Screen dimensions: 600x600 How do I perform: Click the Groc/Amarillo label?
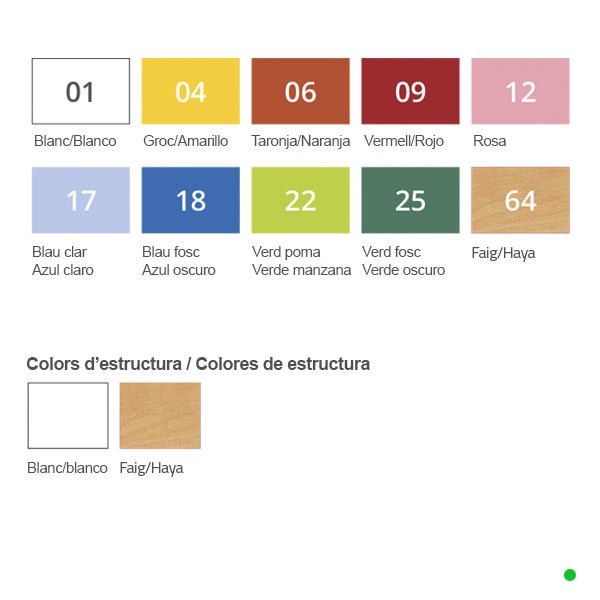186,141
